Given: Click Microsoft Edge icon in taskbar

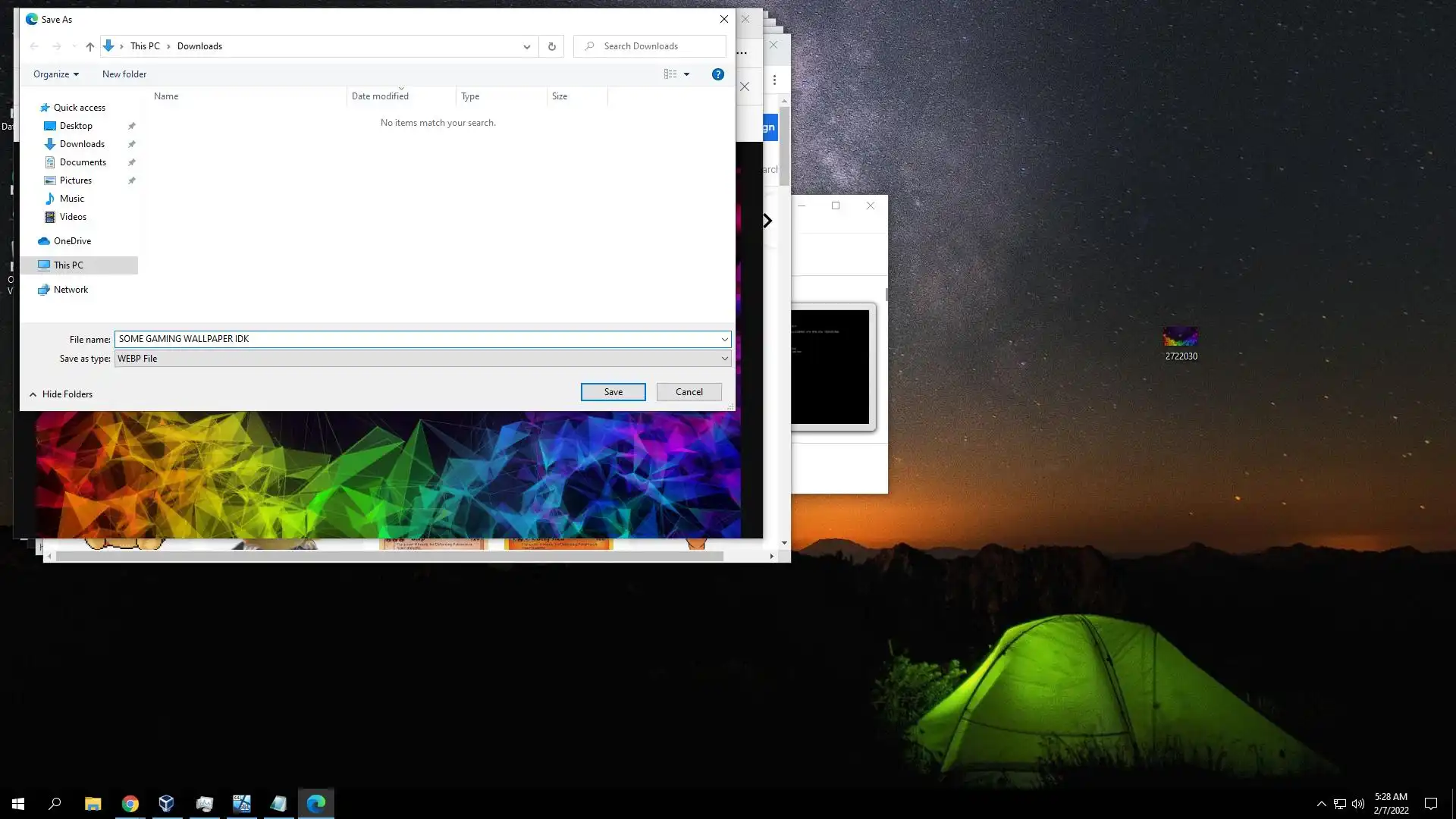Looking at the screenshot, I should [316, 803].
